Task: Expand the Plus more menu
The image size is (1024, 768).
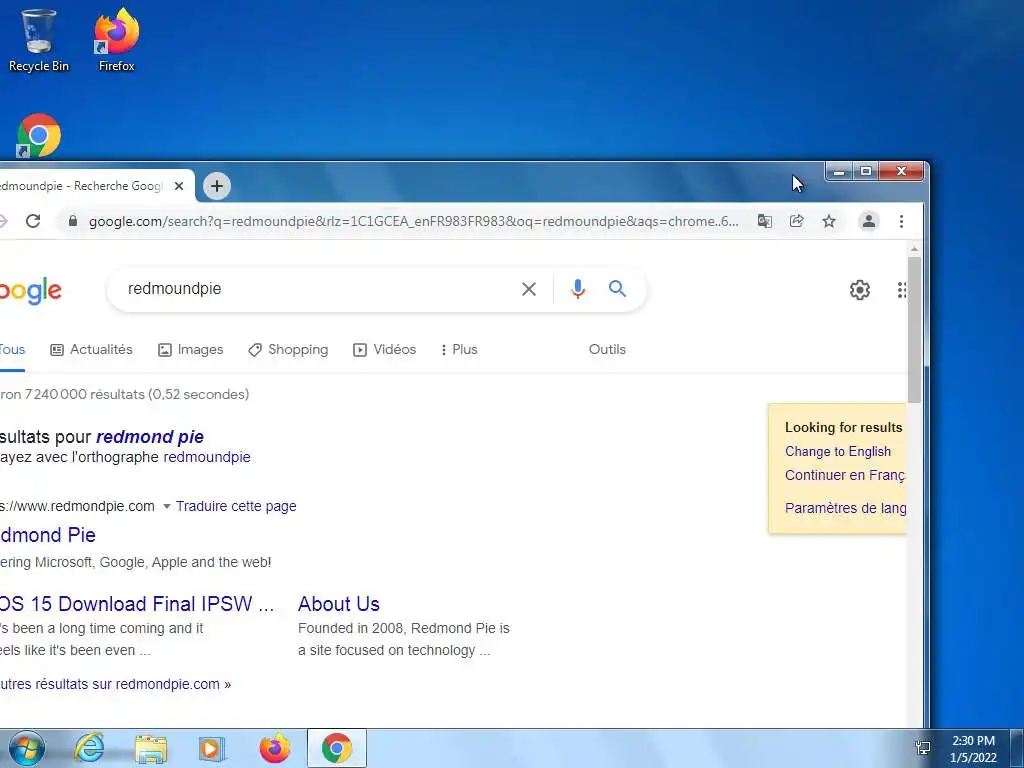Action: coord(459,349)
